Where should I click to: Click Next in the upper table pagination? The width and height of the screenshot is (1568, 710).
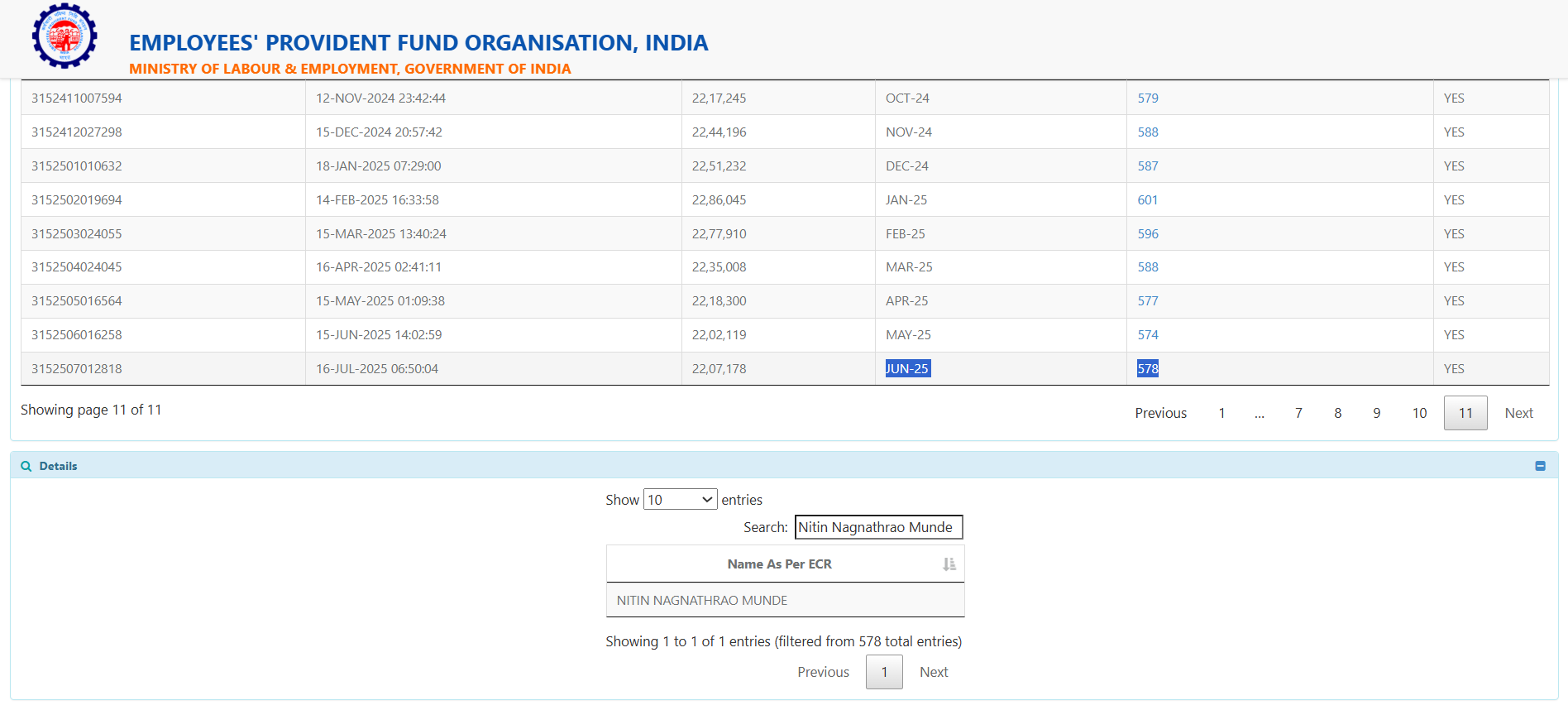coord(1518,413)
